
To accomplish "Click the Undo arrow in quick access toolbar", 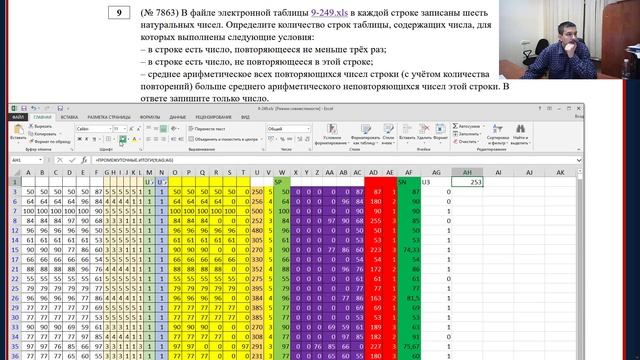I will [33, 109].
